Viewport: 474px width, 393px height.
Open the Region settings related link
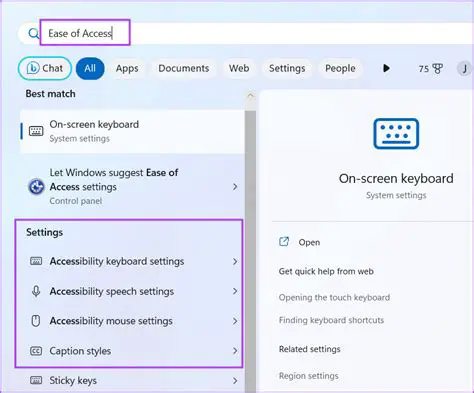point(309,376)
